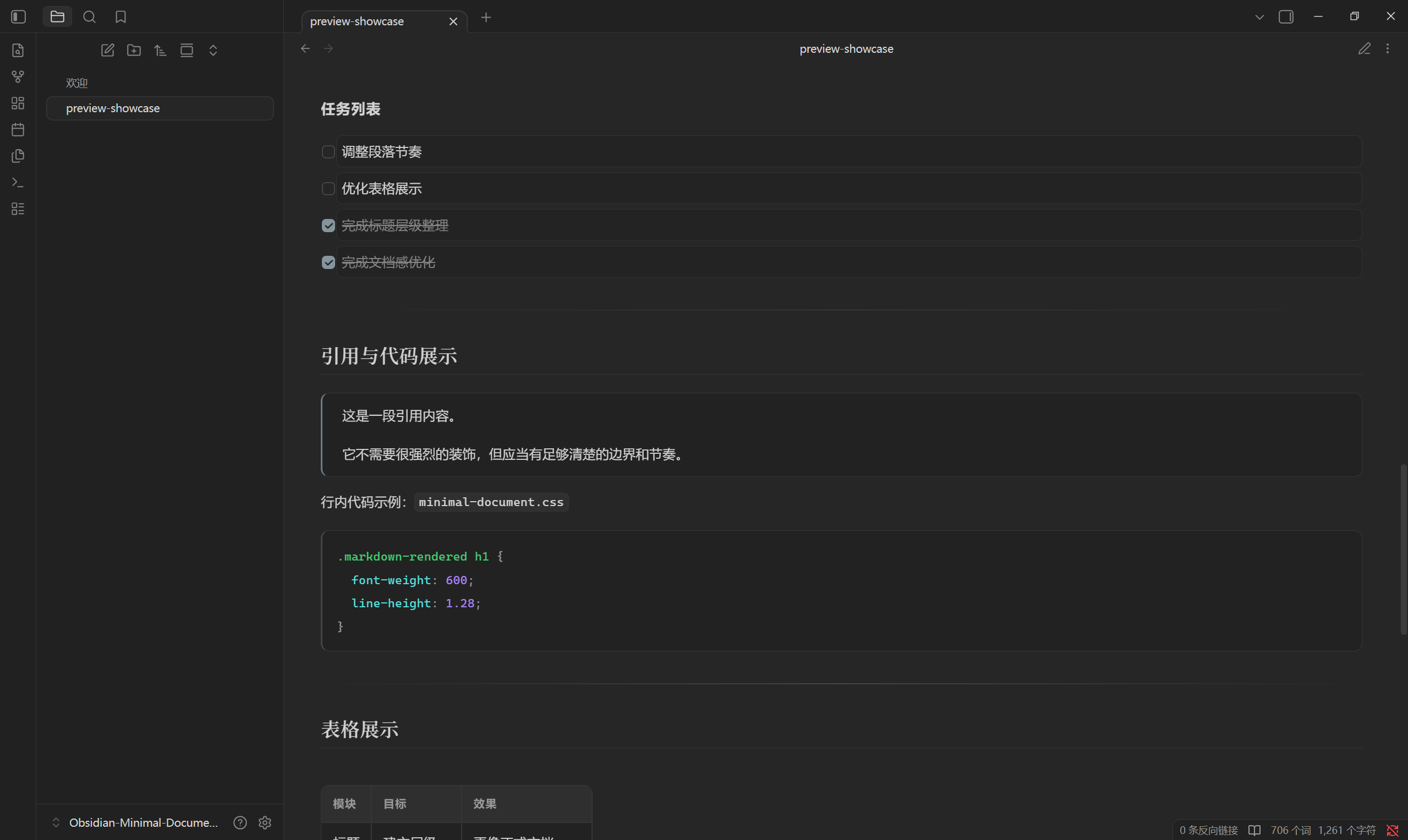Click the 表格展示 heading
This screenshot has height=840, width=1408.
(359, 729)
